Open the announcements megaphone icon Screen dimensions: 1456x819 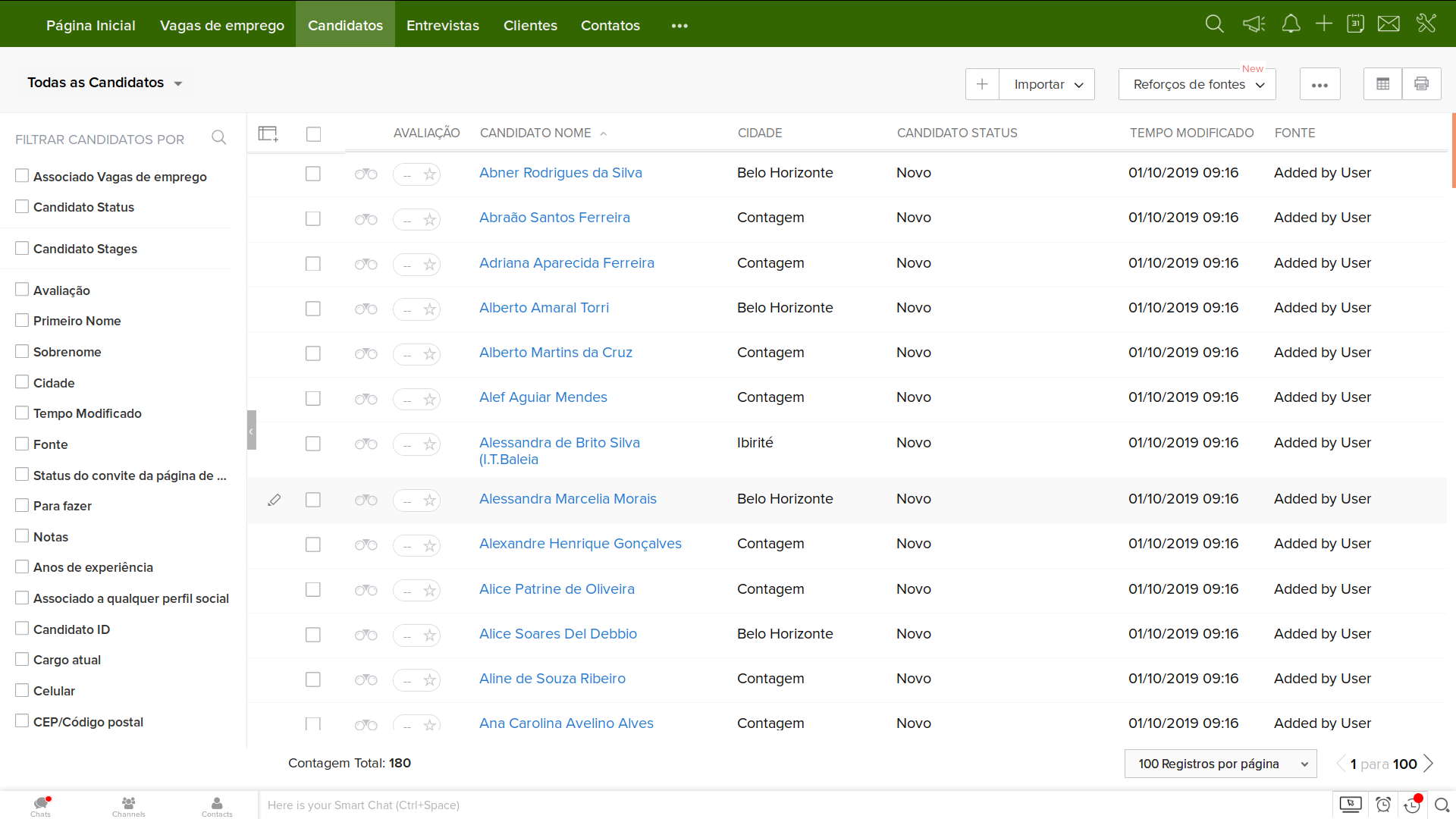(x=1254, y=24)
